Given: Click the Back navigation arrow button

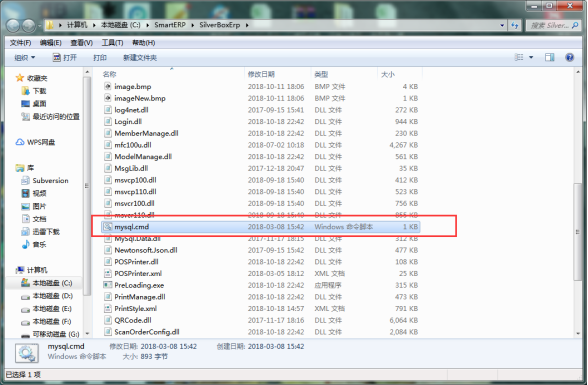Looking at the screenshot, I should tap(13, 25).
